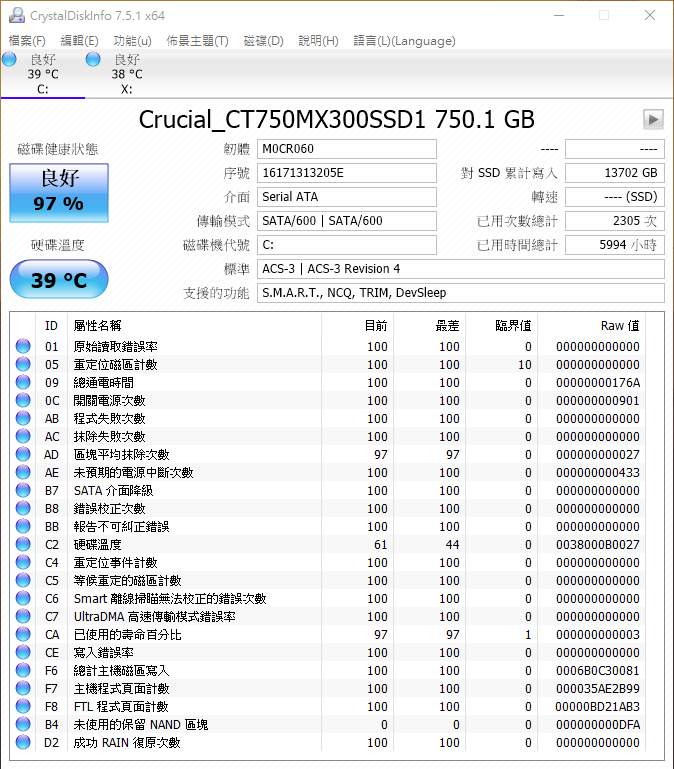The width and height of the screenshot is (674, 769).
Task: Select the 硬碟溫度 attribute name
Action: (97, 544)
